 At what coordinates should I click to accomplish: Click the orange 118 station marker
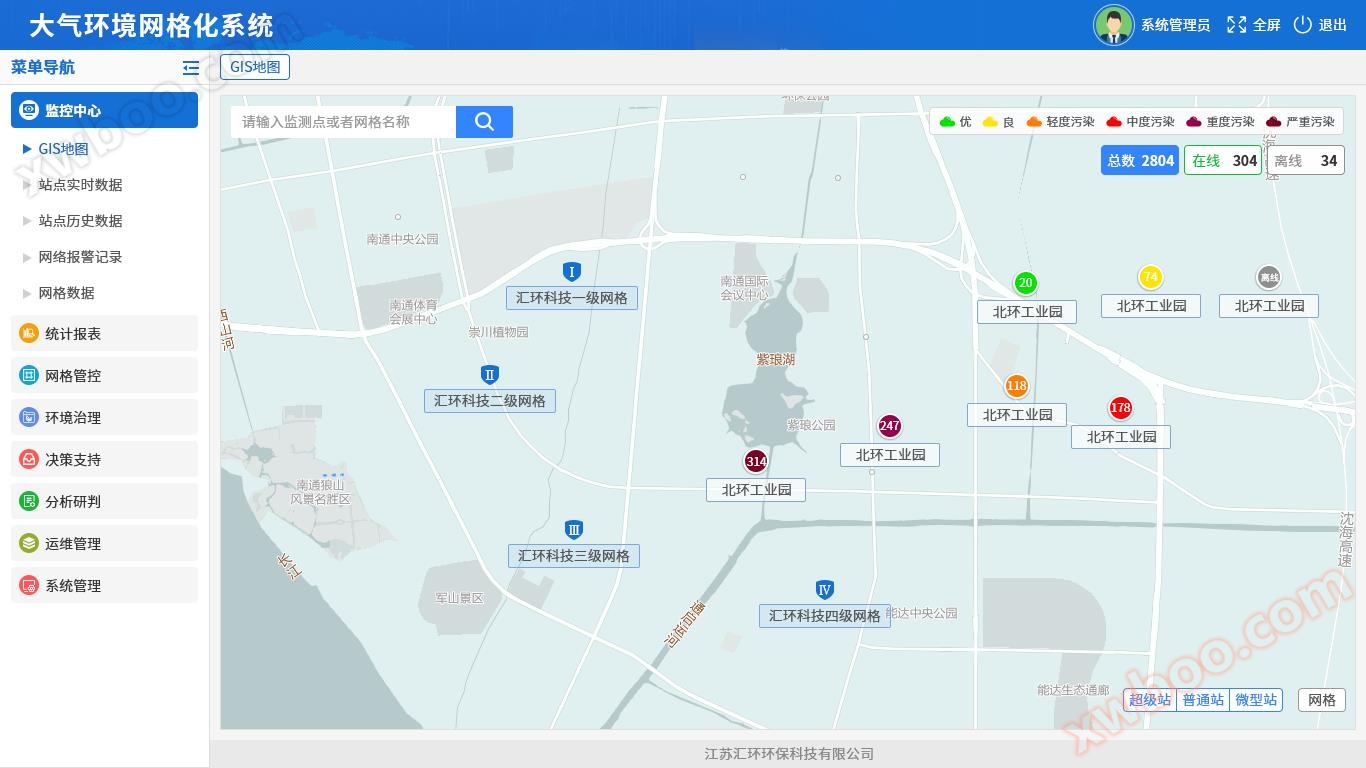[x=1016, y=386]
